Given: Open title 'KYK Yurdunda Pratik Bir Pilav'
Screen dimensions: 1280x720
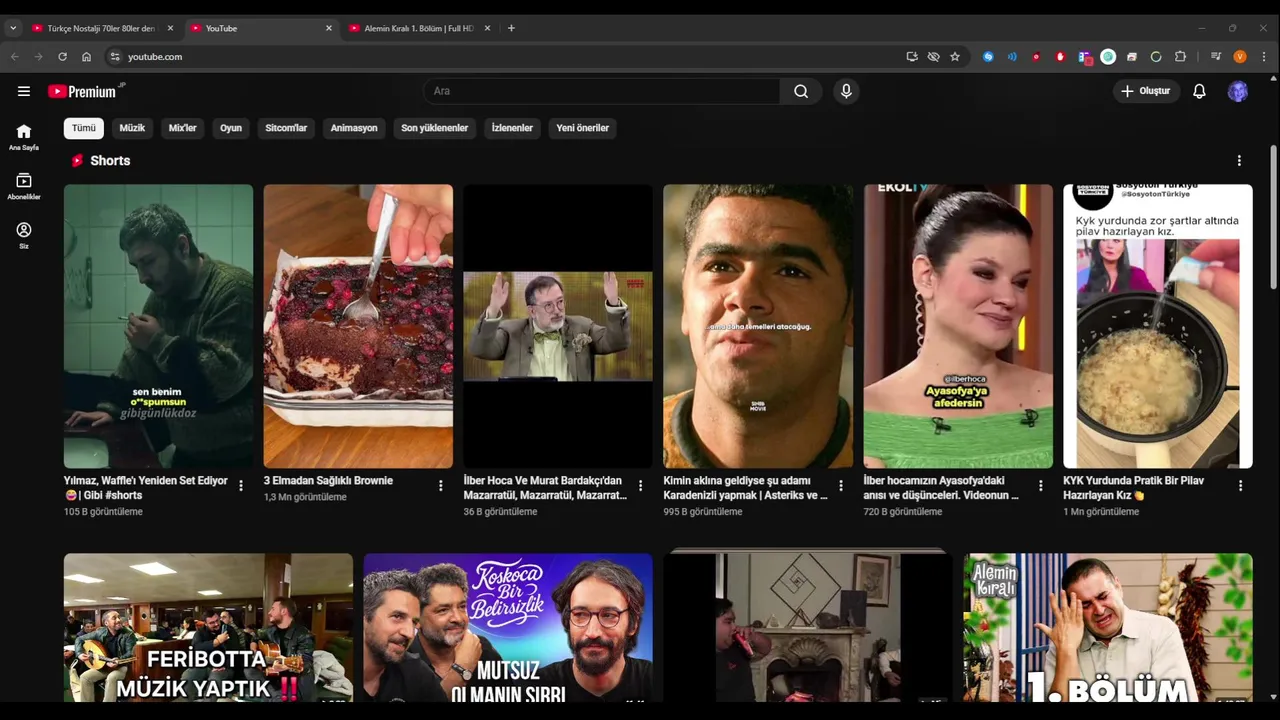Looking at the screenshot, I should click(x=1134, y=488).
